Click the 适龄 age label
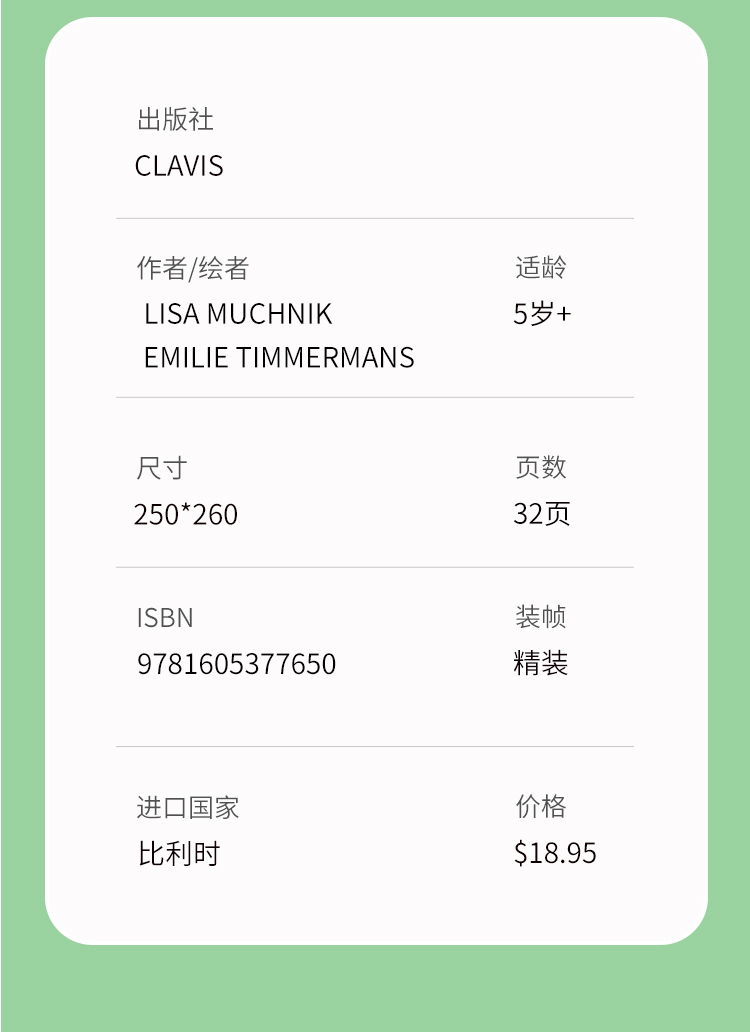Viewport: 750px width, 1032px height. coord(540,267)
